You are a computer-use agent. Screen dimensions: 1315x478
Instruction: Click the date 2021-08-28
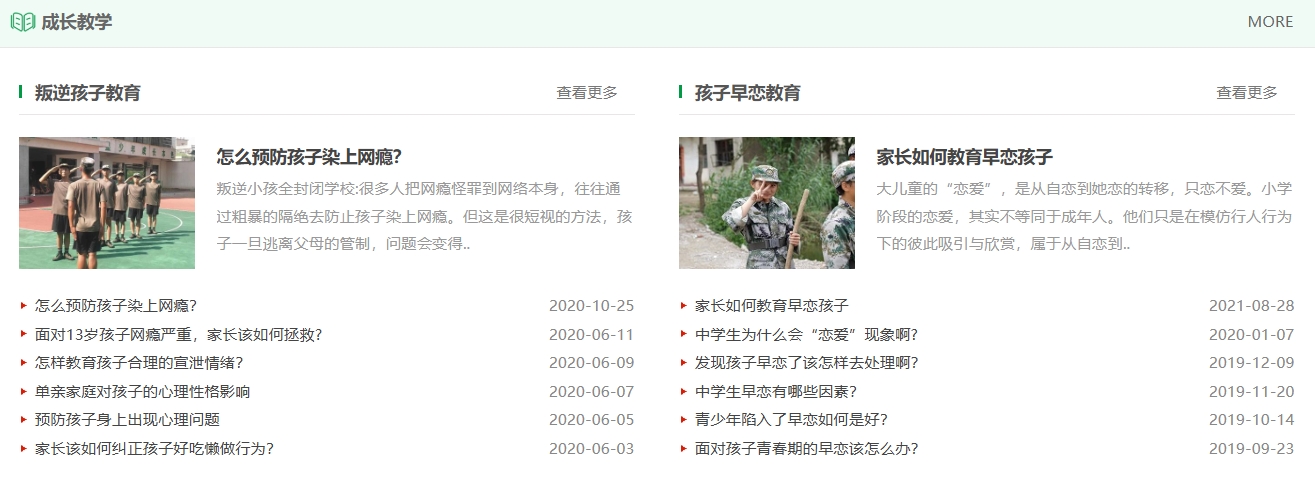1251,306
